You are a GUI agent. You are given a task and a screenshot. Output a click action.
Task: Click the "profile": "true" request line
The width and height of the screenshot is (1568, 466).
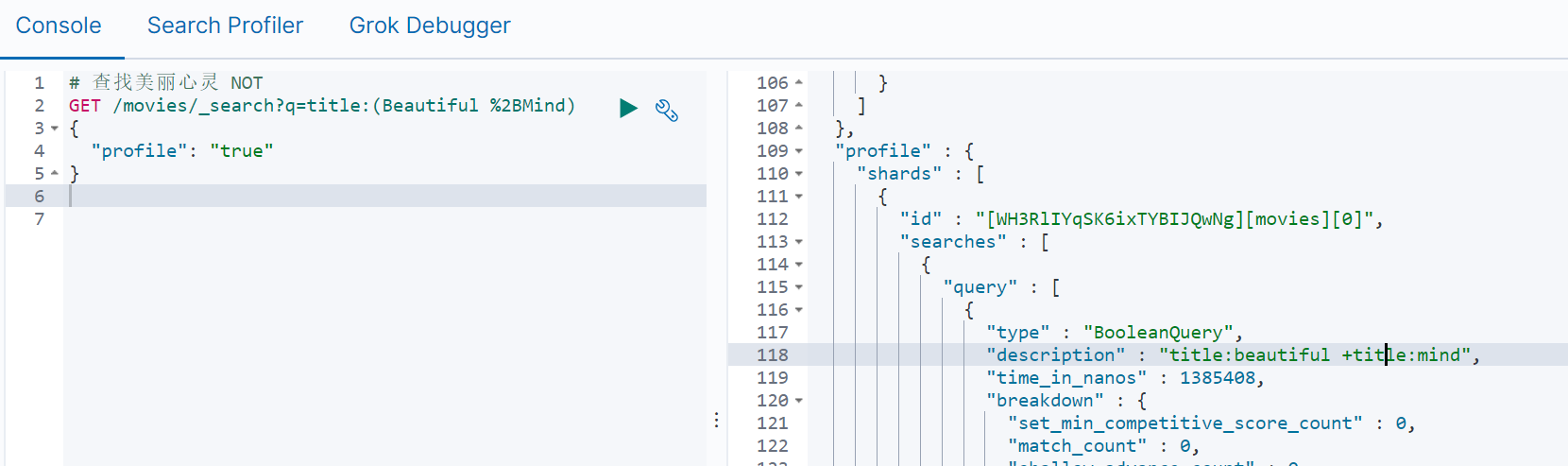click(182, 151)
